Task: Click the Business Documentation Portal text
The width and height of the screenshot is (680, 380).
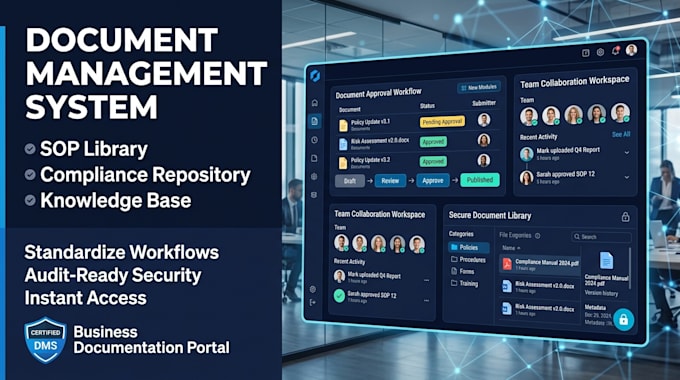Action: click(151, 340)
